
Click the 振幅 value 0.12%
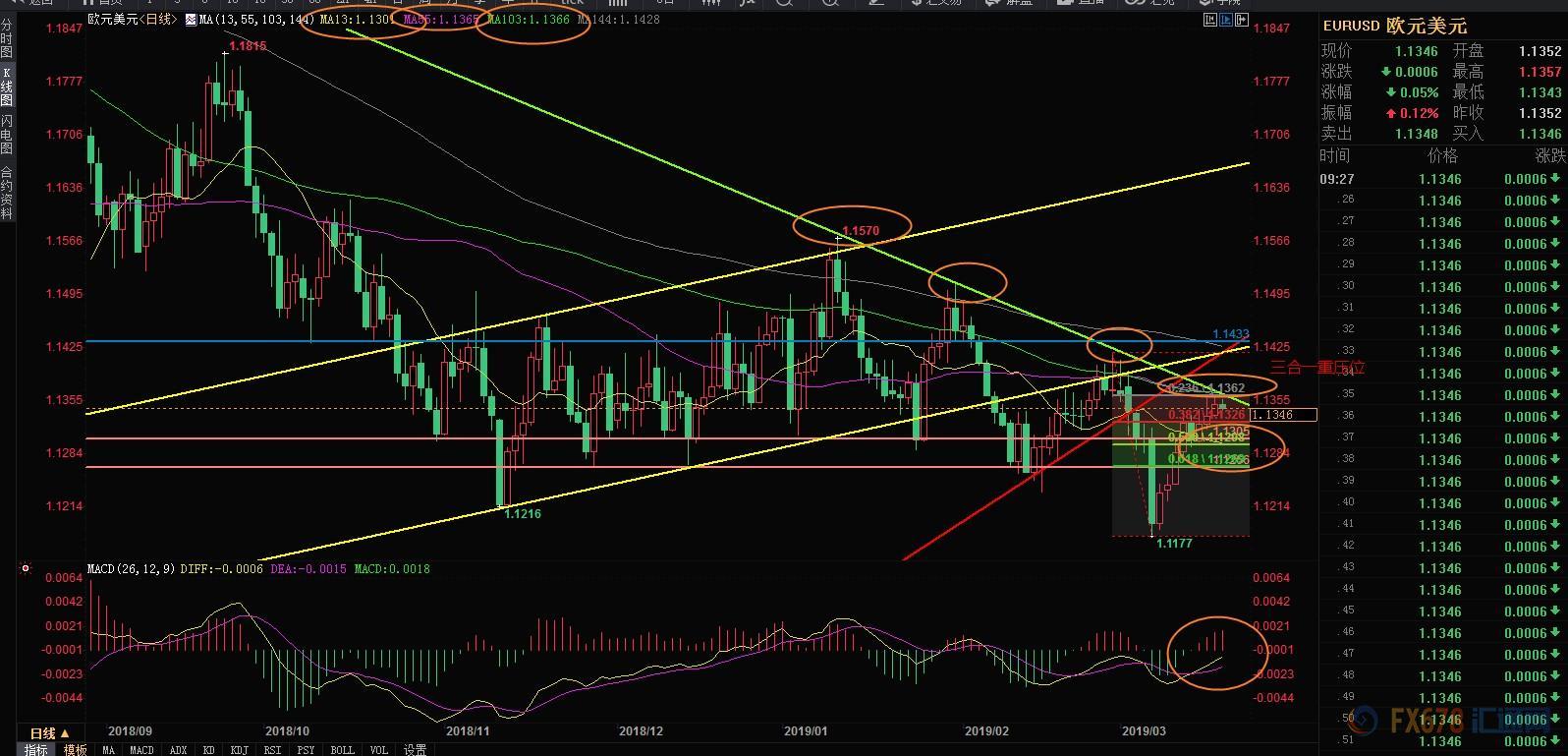point(1419,113)
